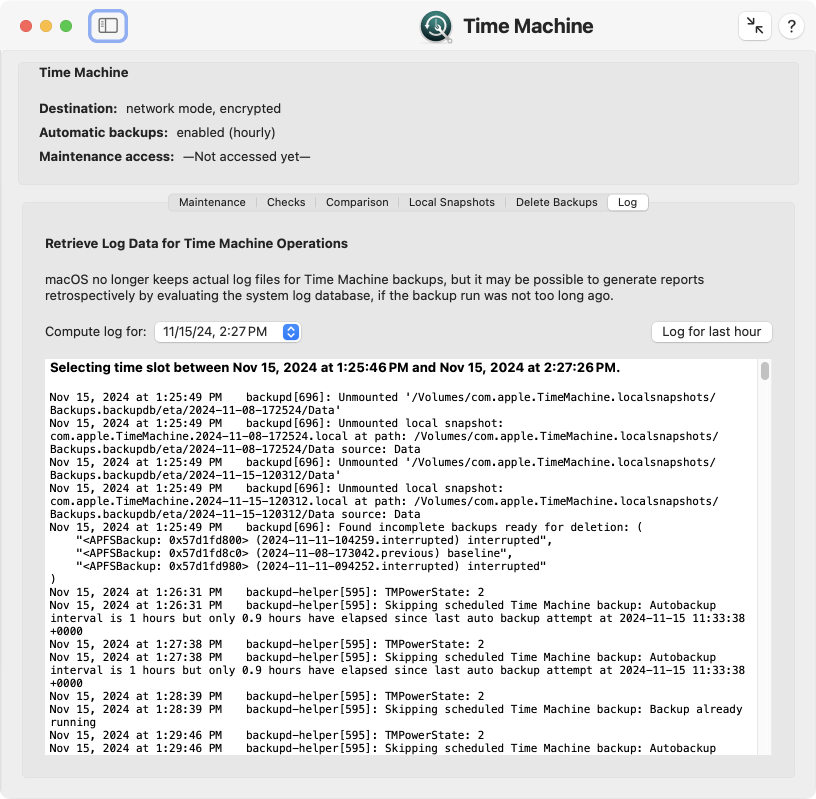Viewport: 816px width, 799px height.
Task: Switch to the Checks tab
Action: pos(286,202)
